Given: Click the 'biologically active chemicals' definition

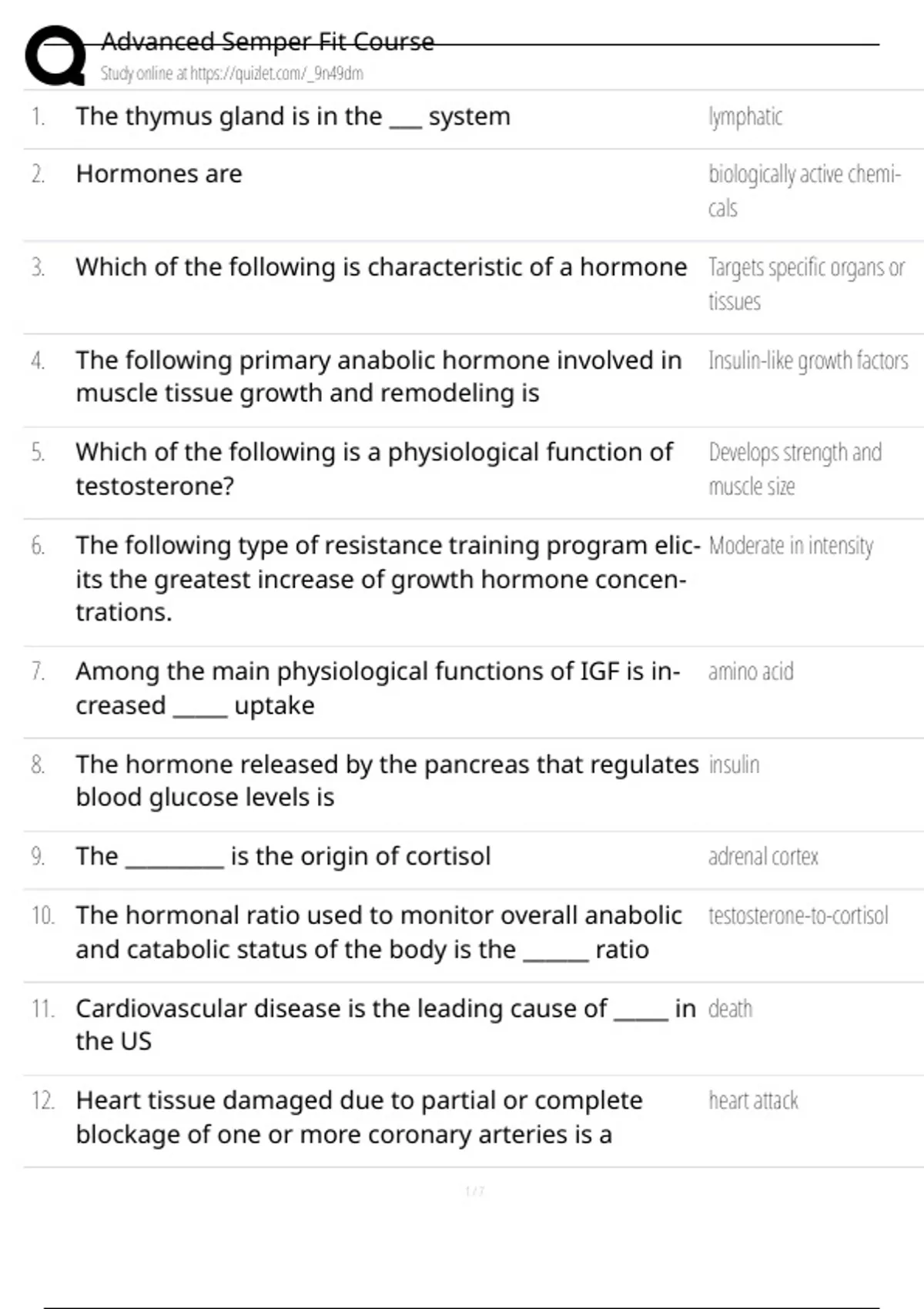Looking at the screenshot, I should coord(804,191).
